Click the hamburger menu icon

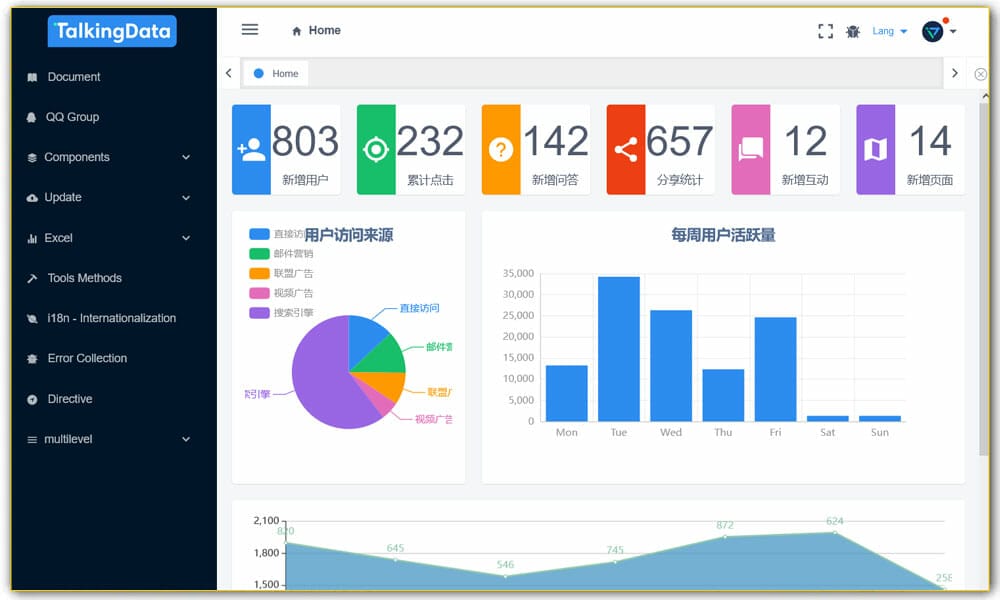tap(249, 29)
